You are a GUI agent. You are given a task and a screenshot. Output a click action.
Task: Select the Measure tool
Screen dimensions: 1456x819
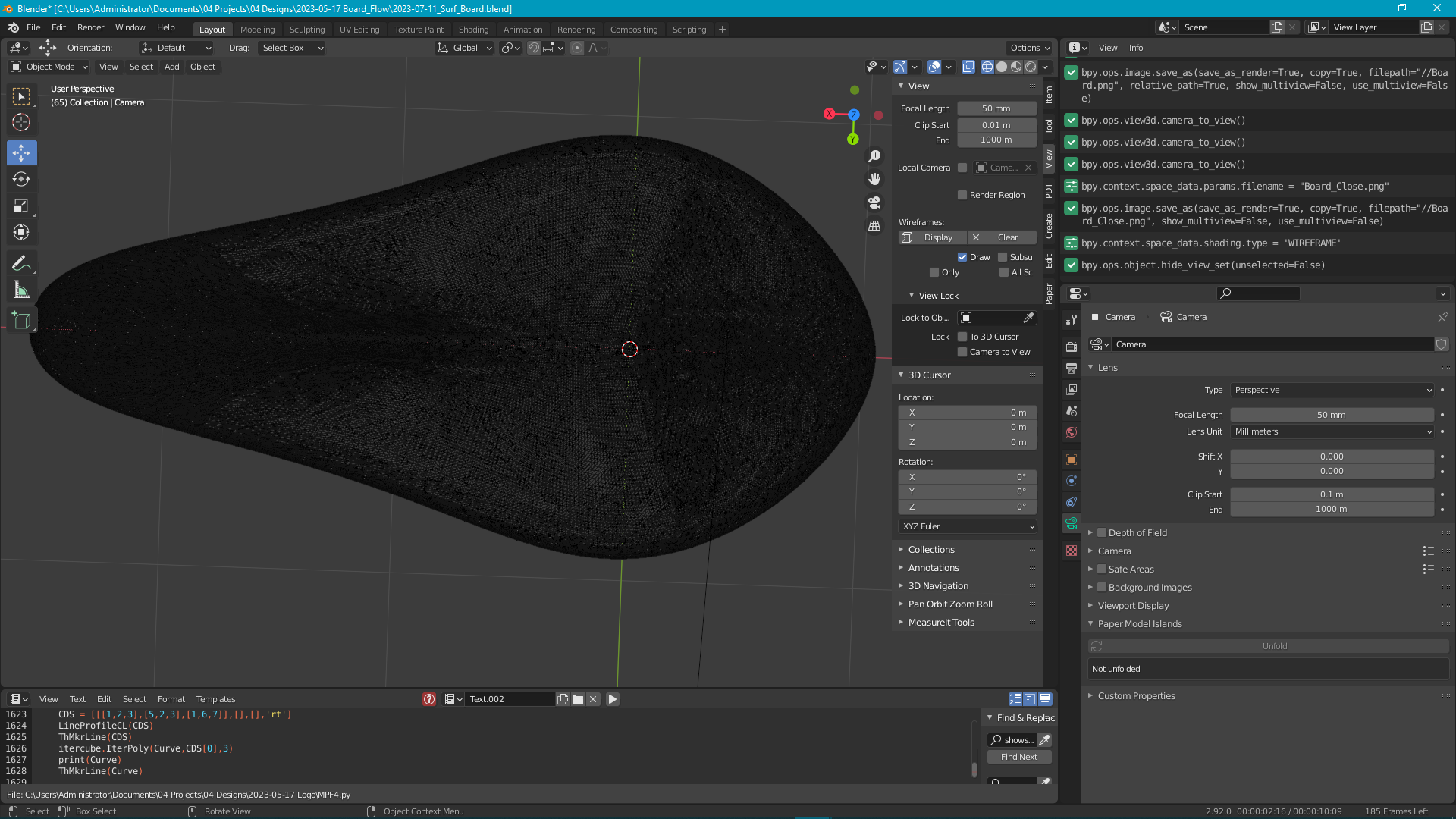click(21, 290)
